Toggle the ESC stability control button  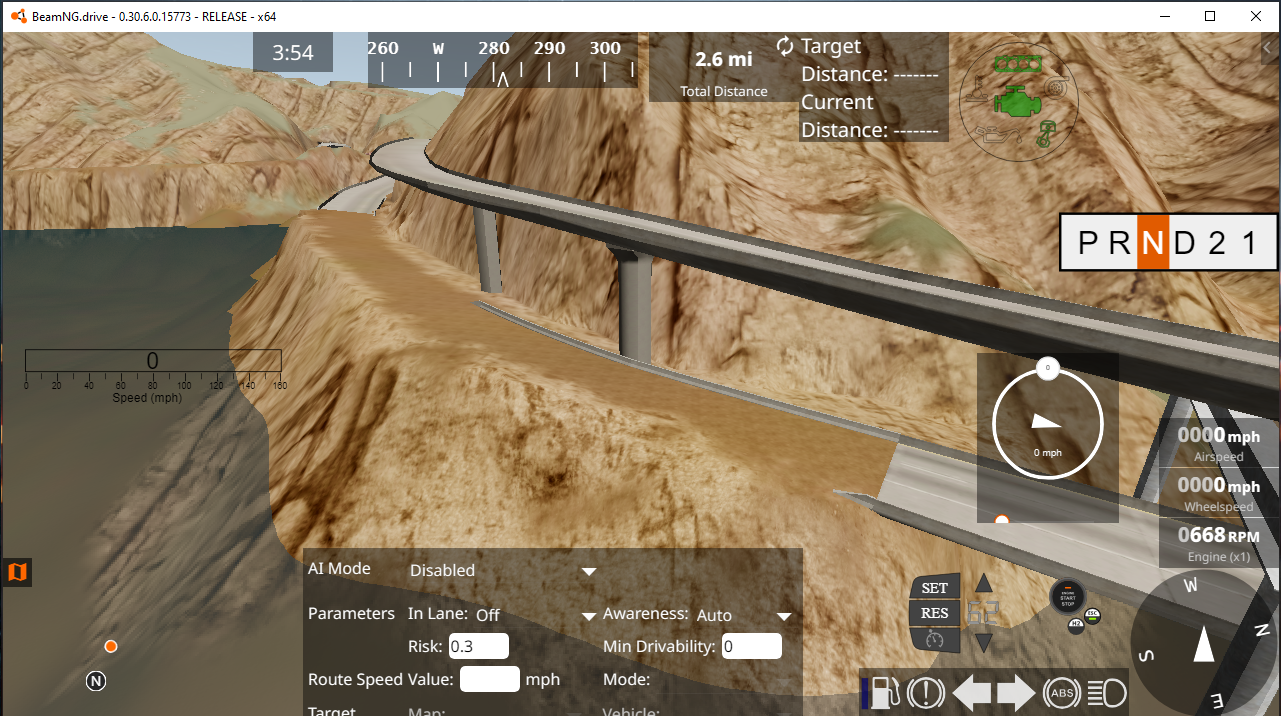(x=1093, y=615)
